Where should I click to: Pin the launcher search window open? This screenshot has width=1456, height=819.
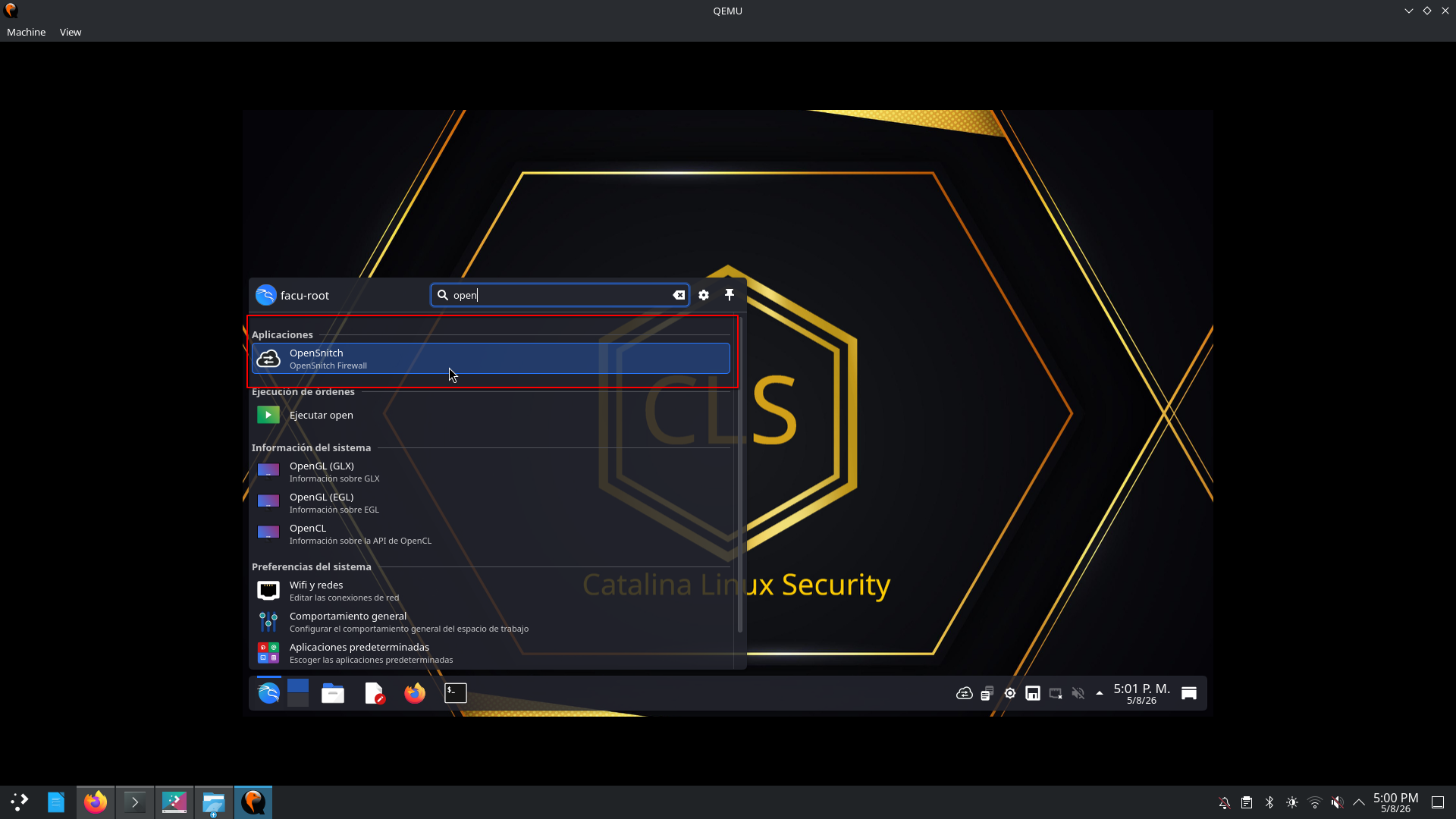coord(730,295)
